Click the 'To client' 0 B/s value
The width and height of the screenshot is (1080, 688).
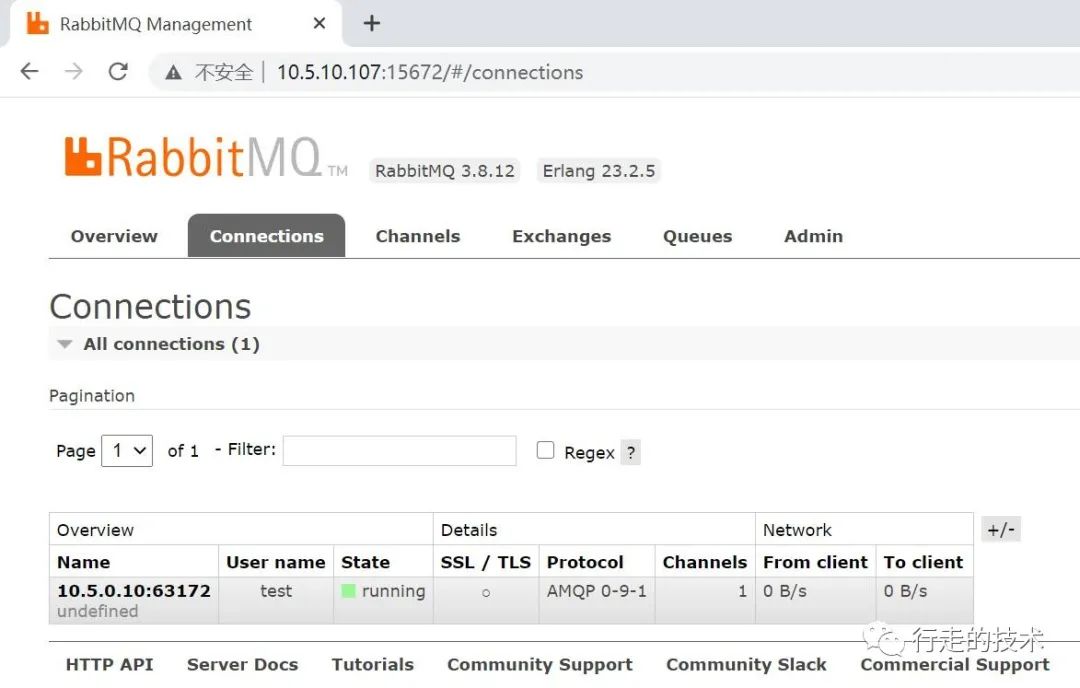tap(905, 591)
